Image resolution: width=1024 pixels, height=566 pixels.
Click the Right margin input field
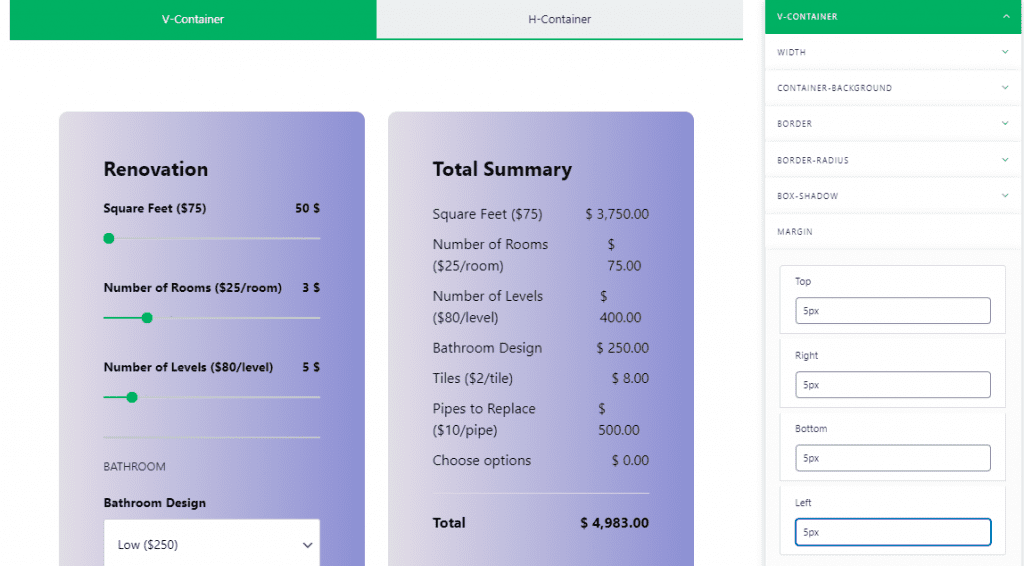tap(893, 384)
